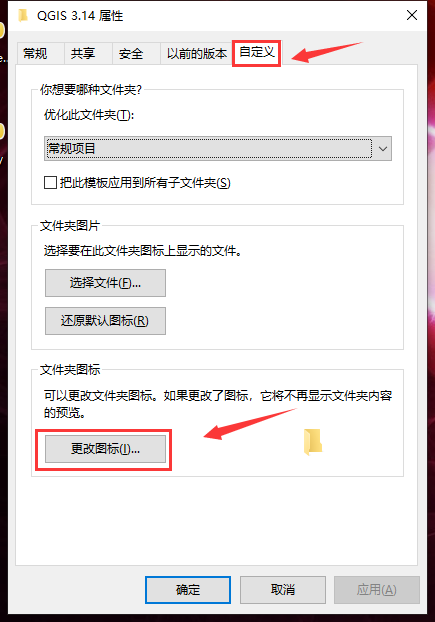This screenshot has width=435, height=622.
Task: Click the 优化此文件夹(T) label
Action: (x=89, y=115)
